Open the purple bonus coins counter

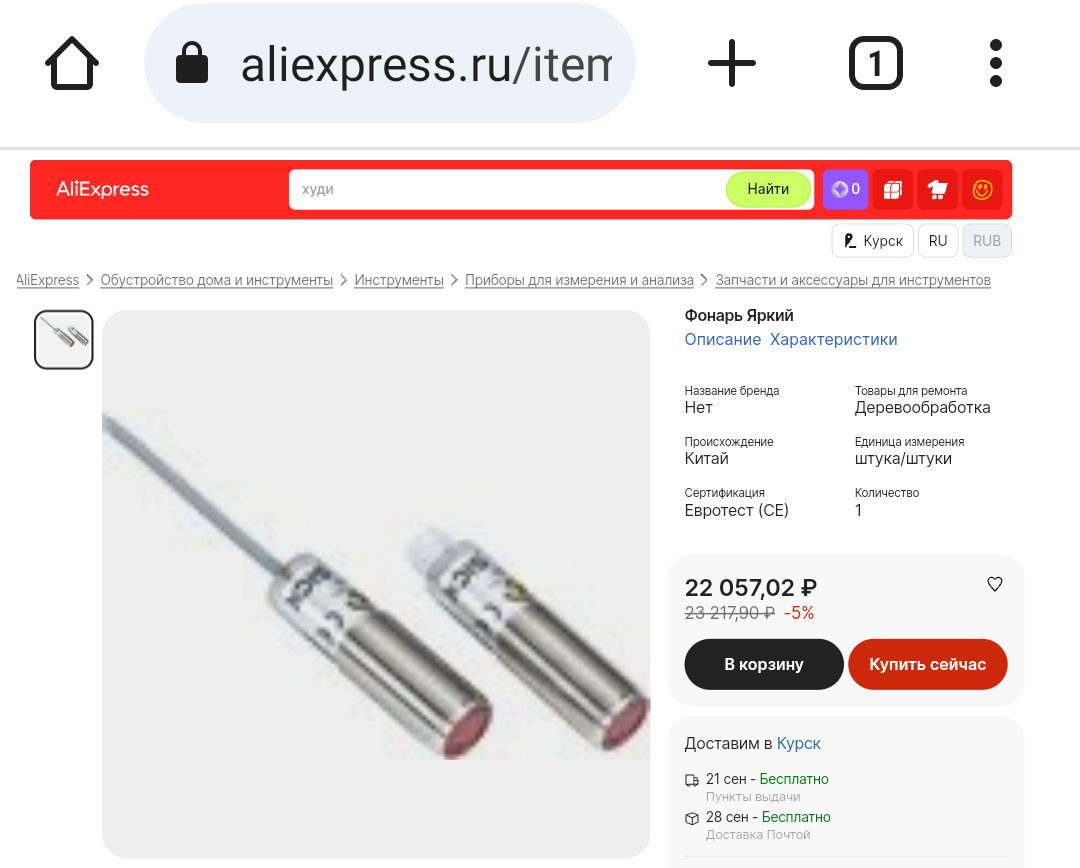[x=845, y=189]
